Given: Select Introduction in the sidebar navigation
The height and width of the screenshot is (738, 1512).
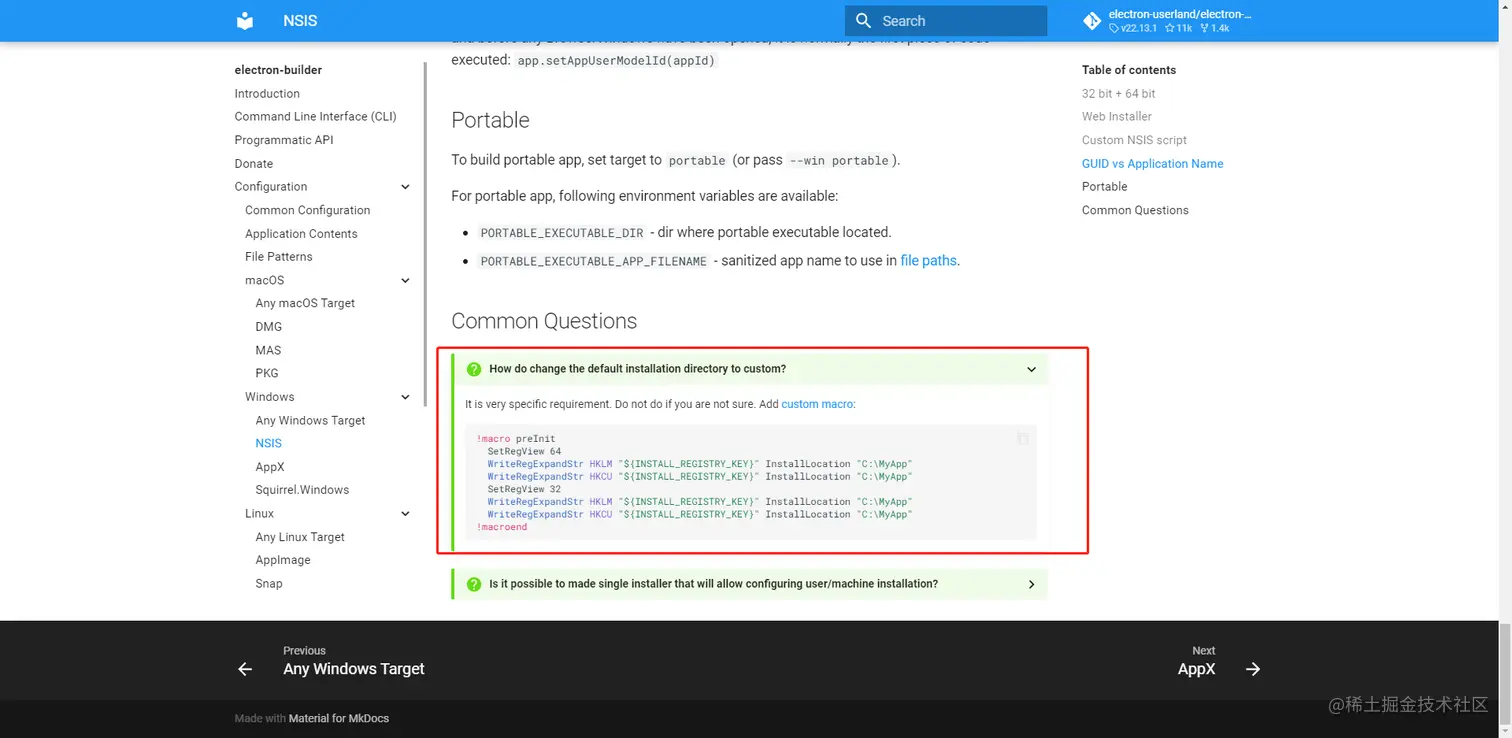Looking at the screenshot, I should point(267,93).
